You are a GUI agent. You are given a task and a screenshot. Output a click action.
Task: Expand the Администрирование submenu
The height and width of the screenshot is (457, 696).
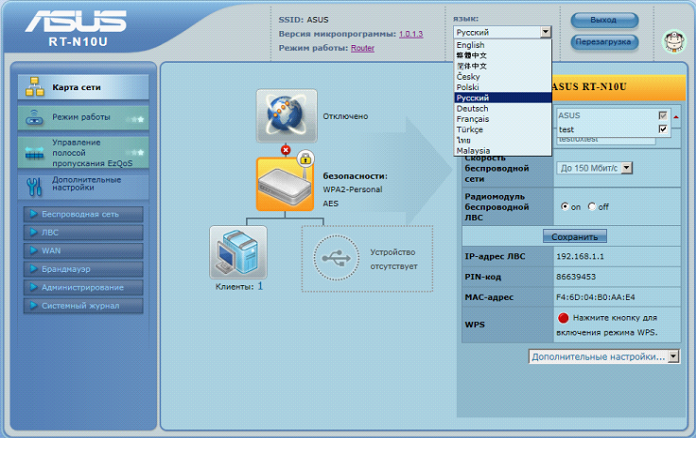coord(83,287)
